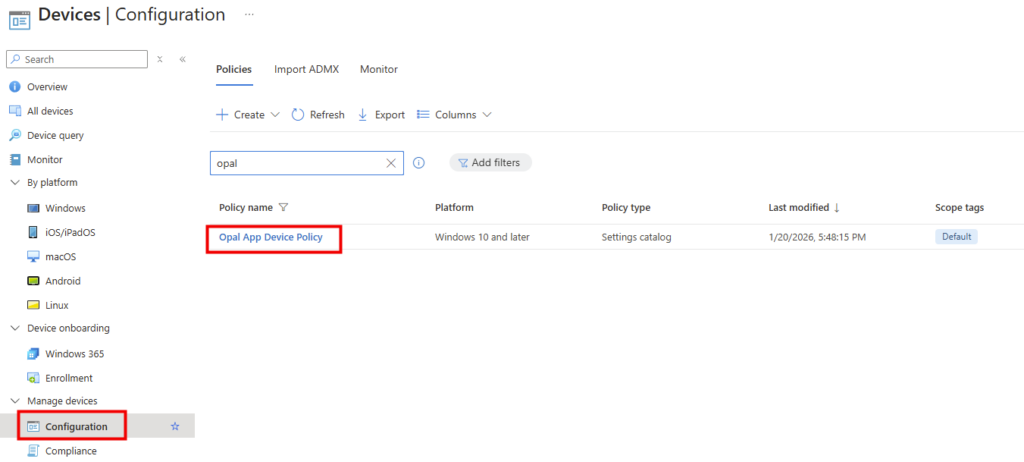Open the more options ellipsis in header
The width and height of the screenshot is (1024, 462).
(x=249, y=14)
